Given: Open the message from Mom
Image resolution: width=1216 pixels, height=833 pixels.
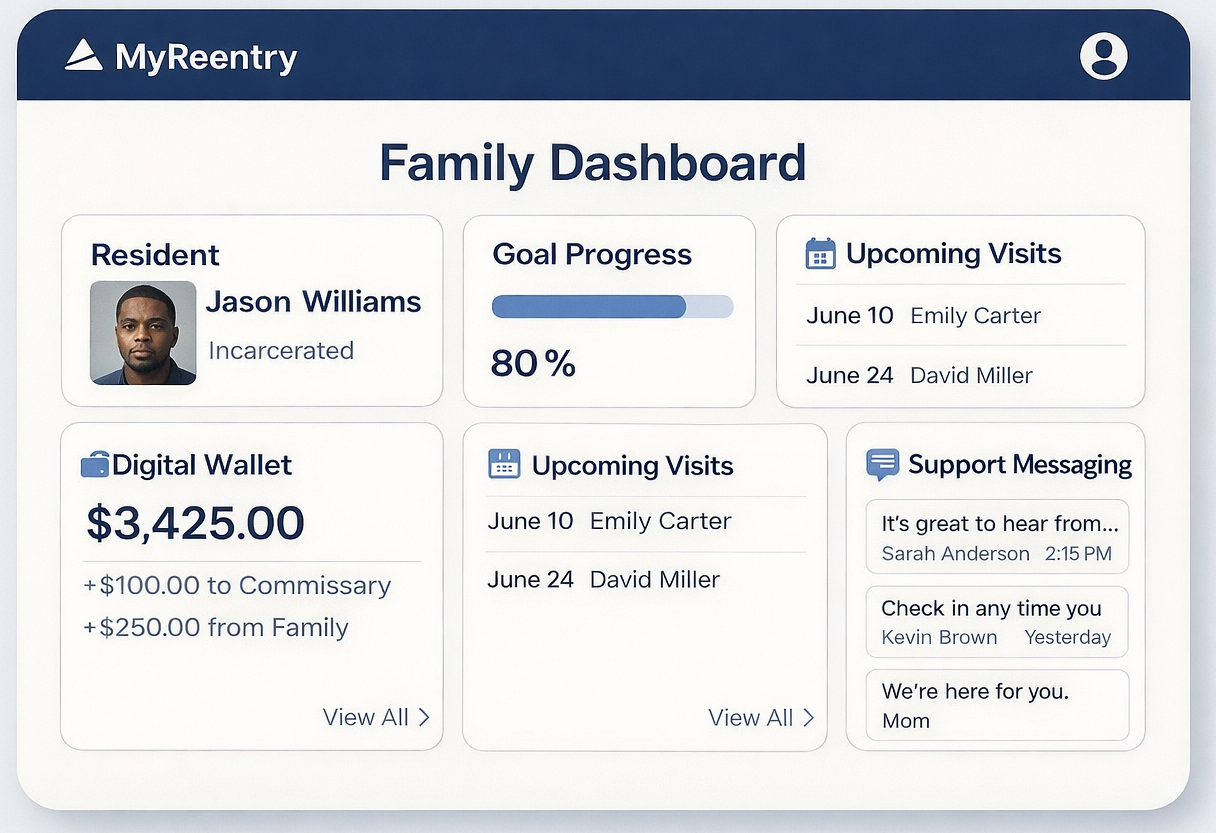Looking at the screenshot, I should click(997, 705).
